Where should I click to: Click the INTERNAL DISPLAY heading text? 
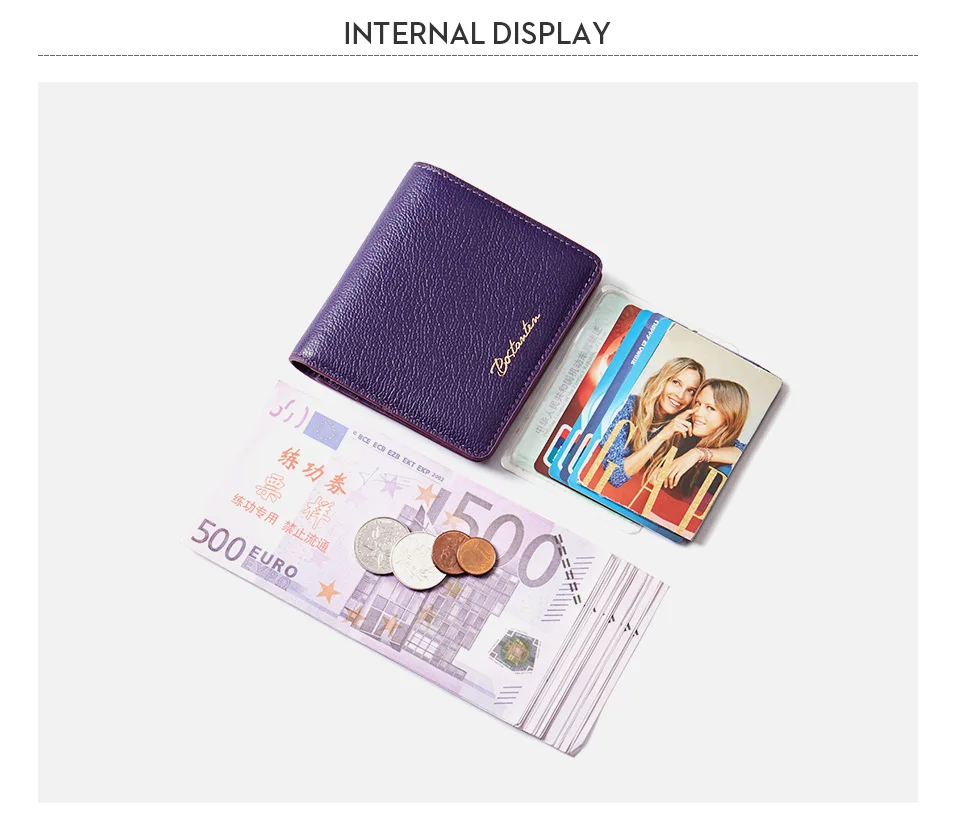[477, 34]
